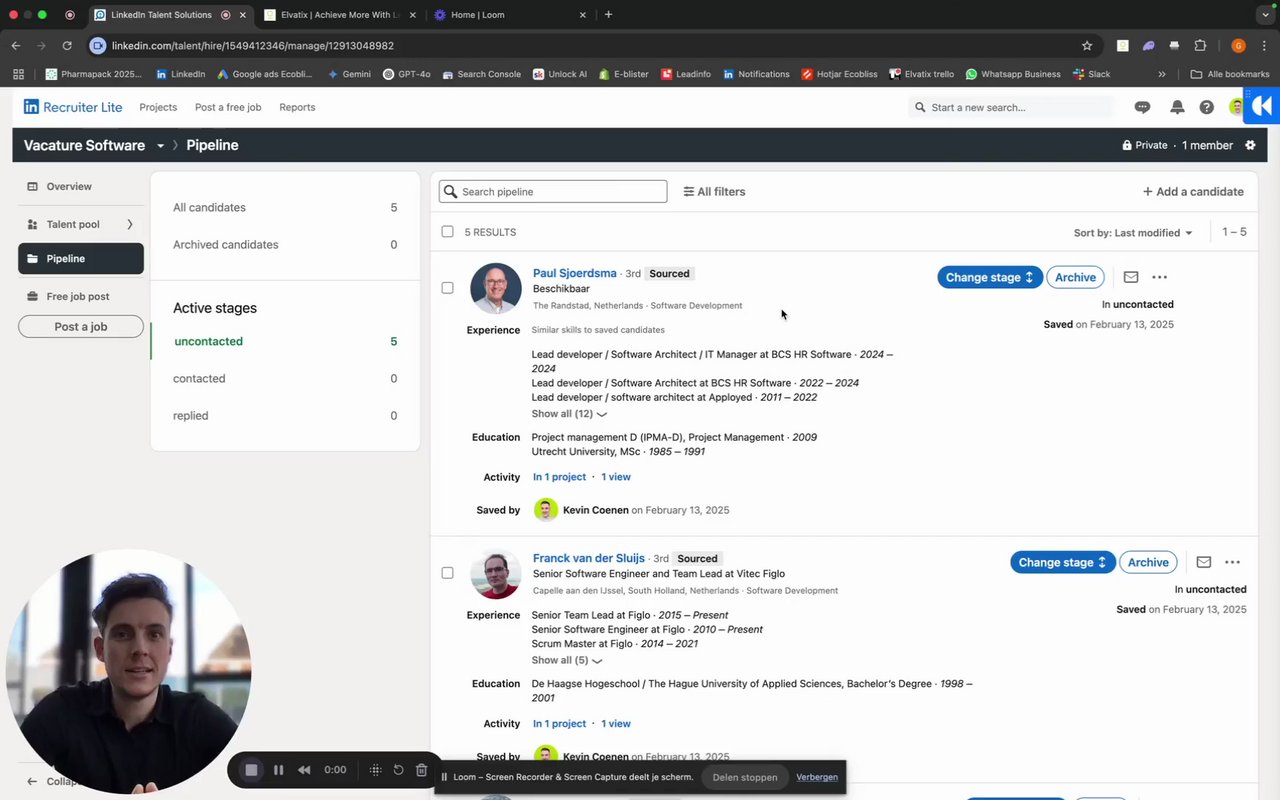1280x800 pixels.
Task: Expand Show all (12) experience entries
Action: (x=568, y=414)
